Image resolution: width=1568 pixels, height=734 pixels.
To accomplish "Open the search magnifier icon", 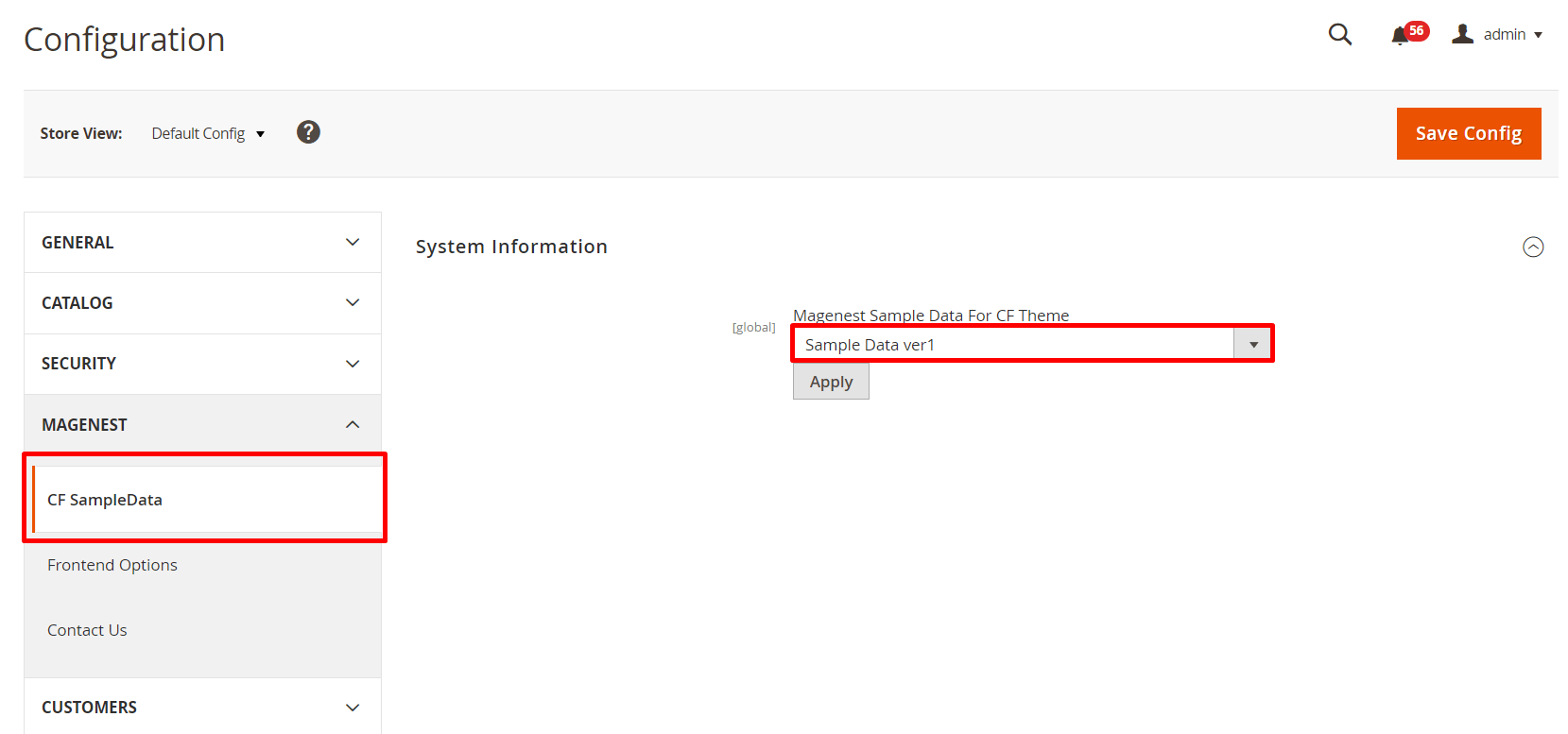I will [x=1339, y=35].
